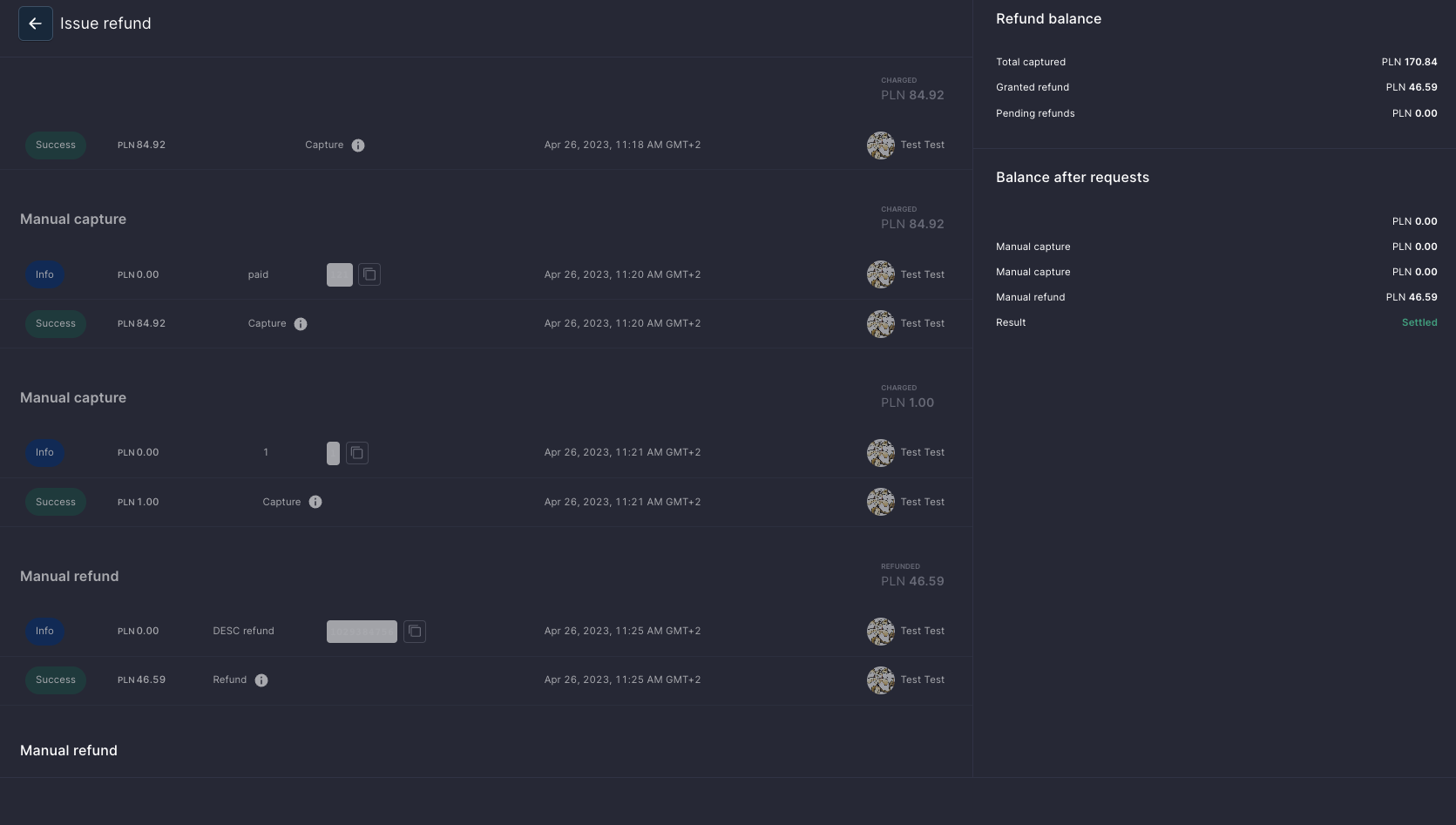This screenshot has height=825, width=1456.
Task: Click the Success badge on the Refund transaction
Action: 55,680
